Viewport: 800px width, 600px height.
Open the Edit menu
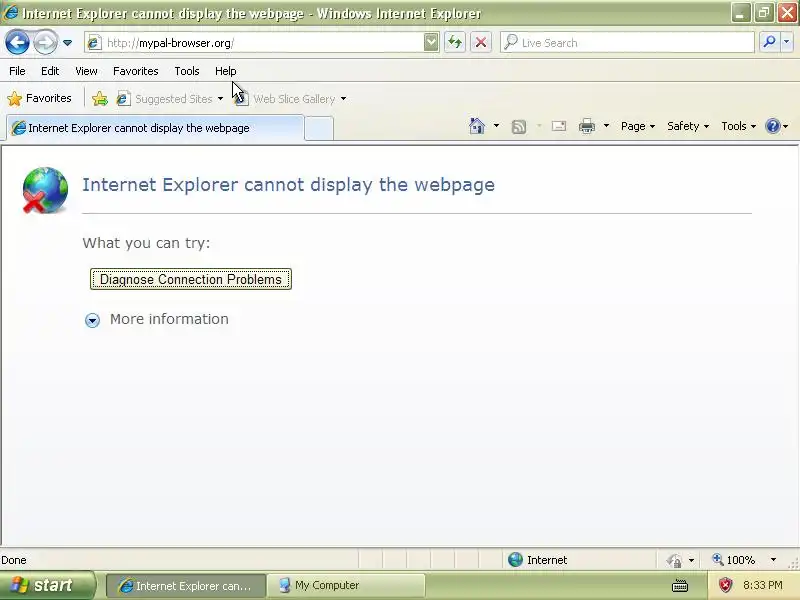(x=50, y=71)
